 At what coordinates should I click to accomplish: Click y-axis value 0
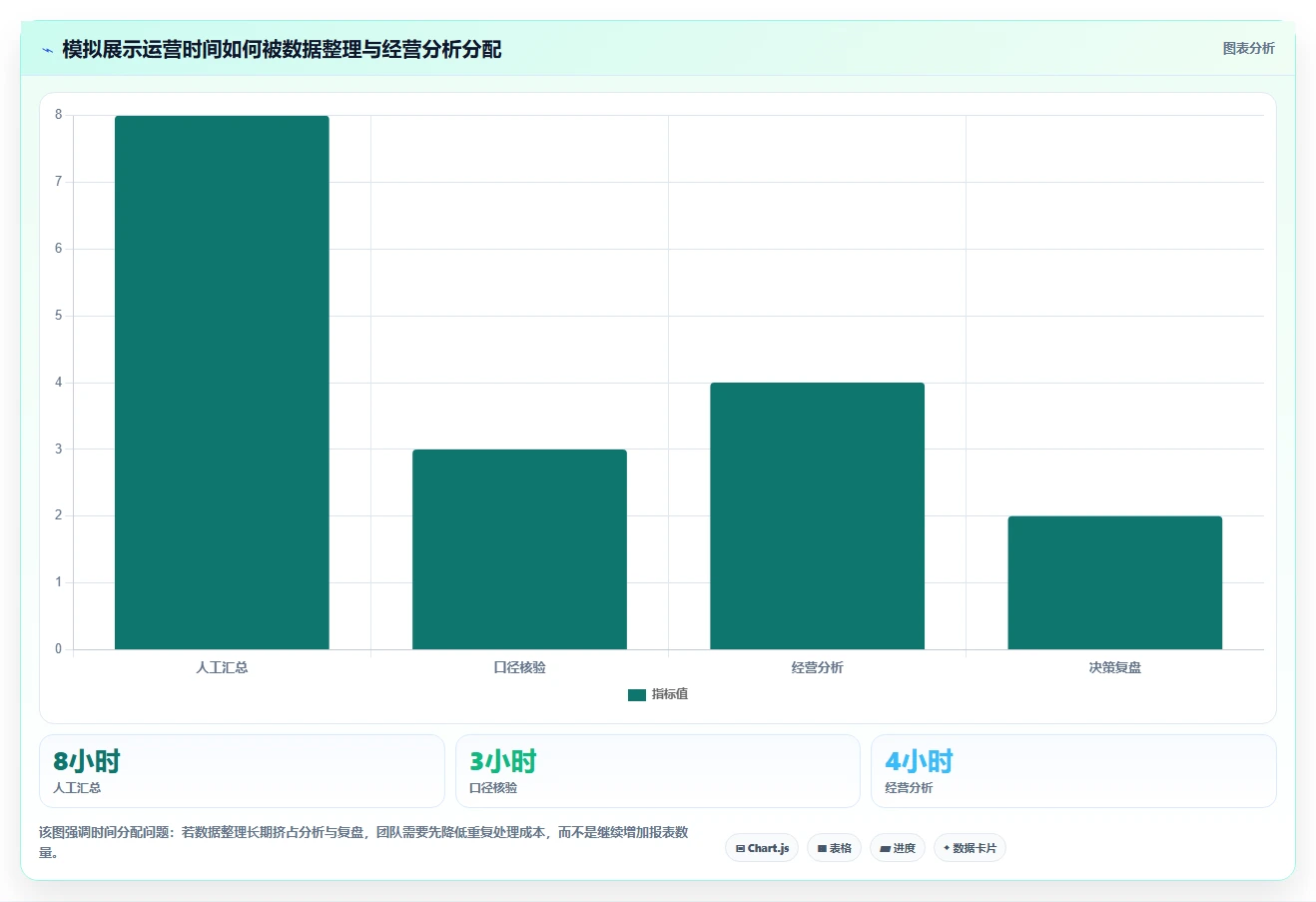click(58, 649)
